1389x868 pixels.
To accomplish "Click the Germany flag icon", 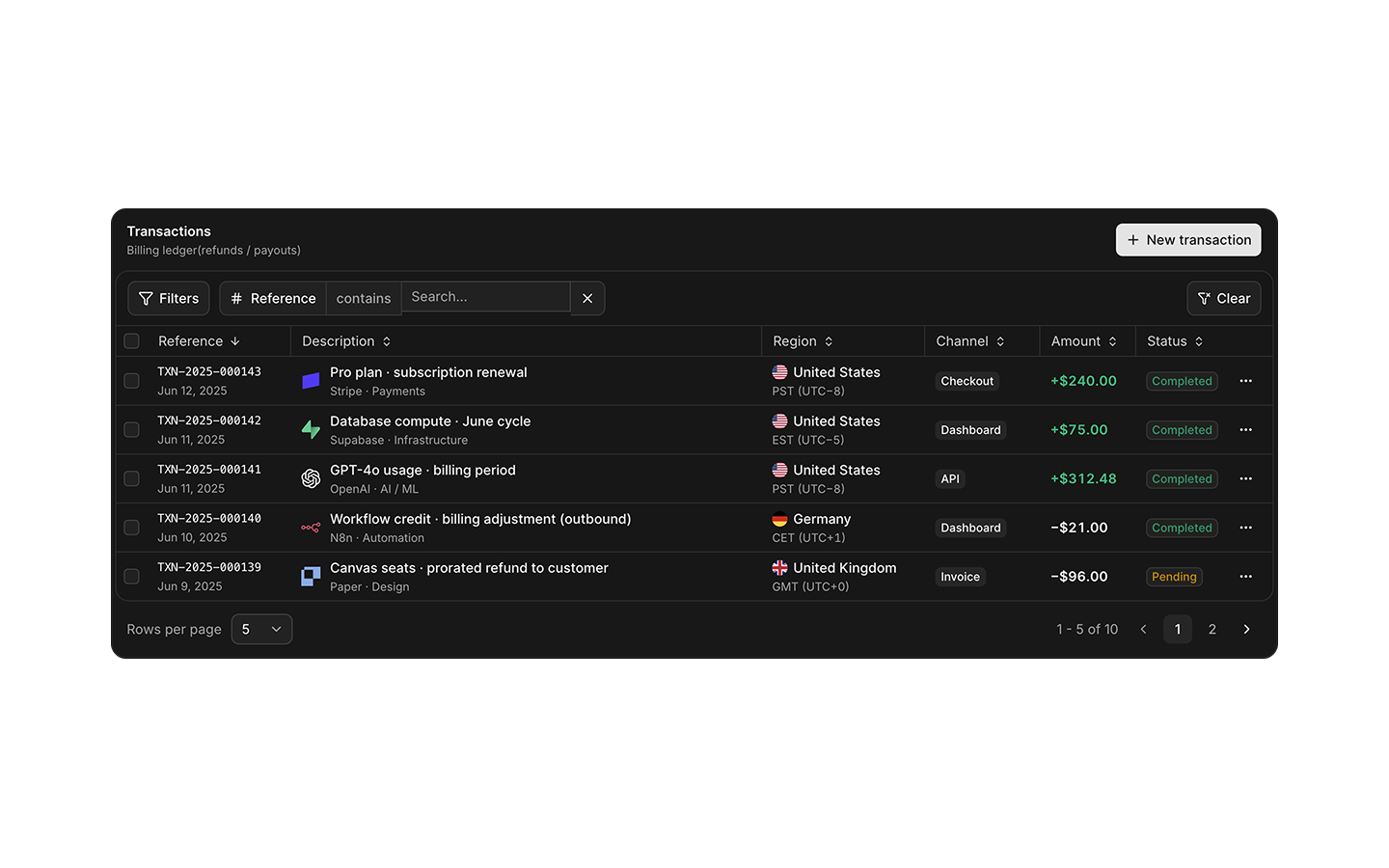I will 779,519.
